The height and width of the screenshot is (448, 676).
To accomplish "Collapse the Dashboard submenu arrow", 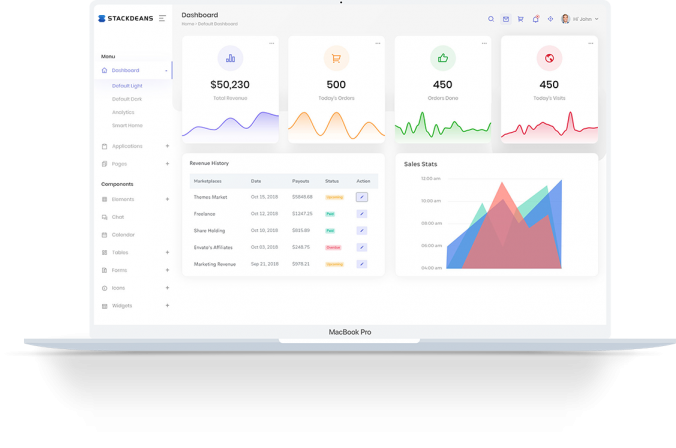I will [166, 71].
